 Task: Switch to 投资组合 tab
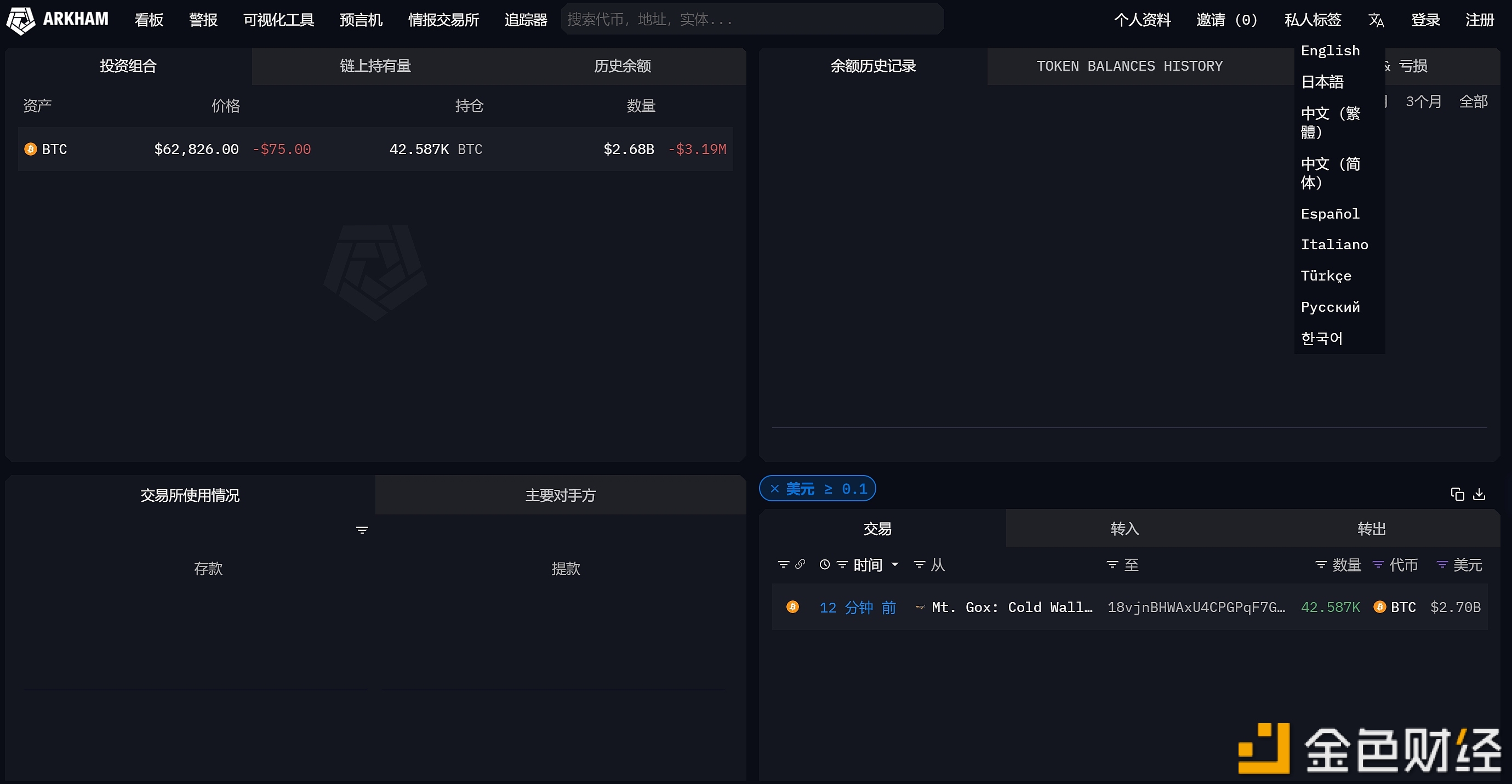[128, 66]
